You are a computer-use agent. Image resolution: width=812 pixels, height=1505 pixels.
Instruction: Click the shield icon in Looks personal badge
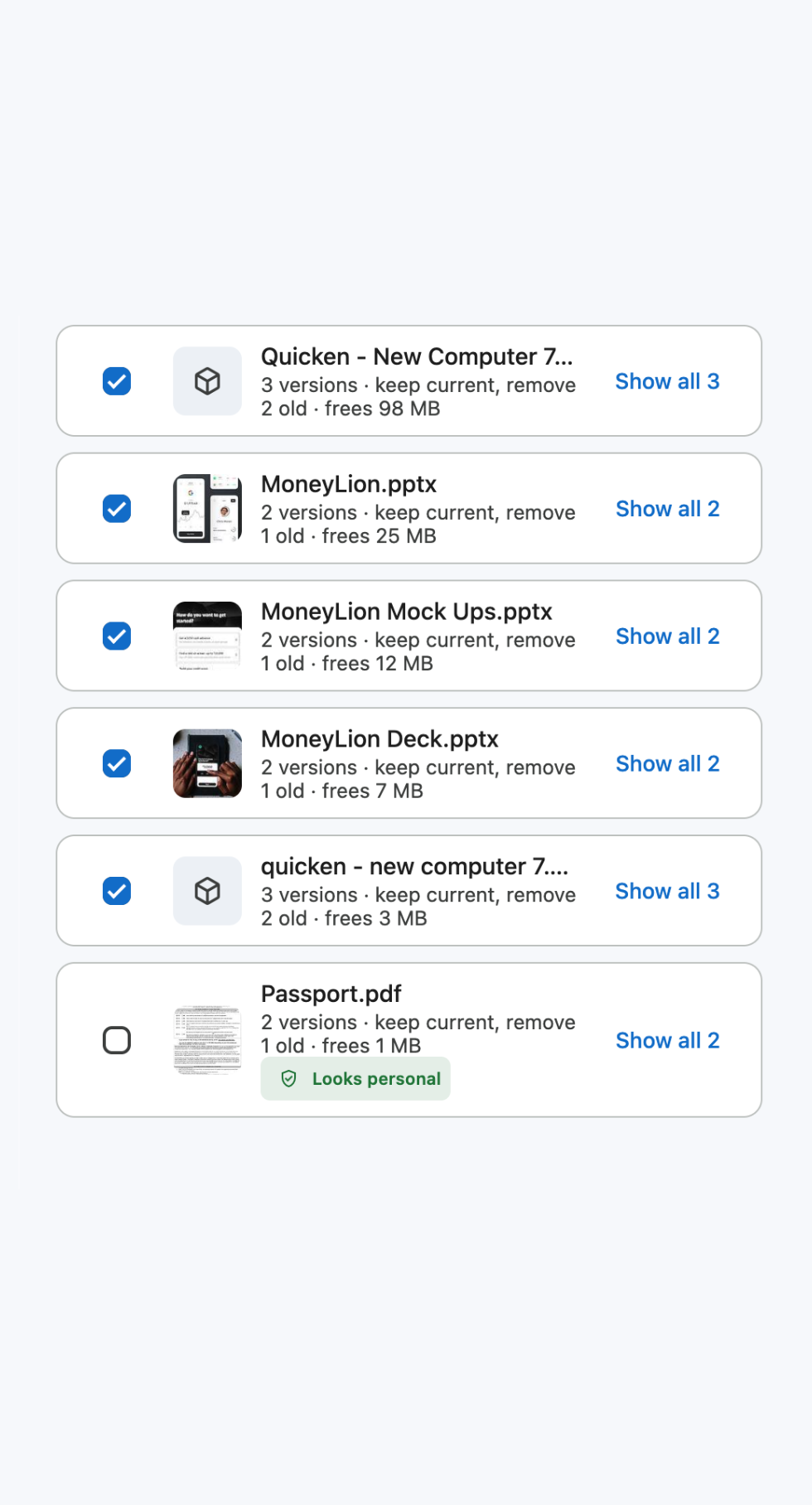coord(288,1078)
